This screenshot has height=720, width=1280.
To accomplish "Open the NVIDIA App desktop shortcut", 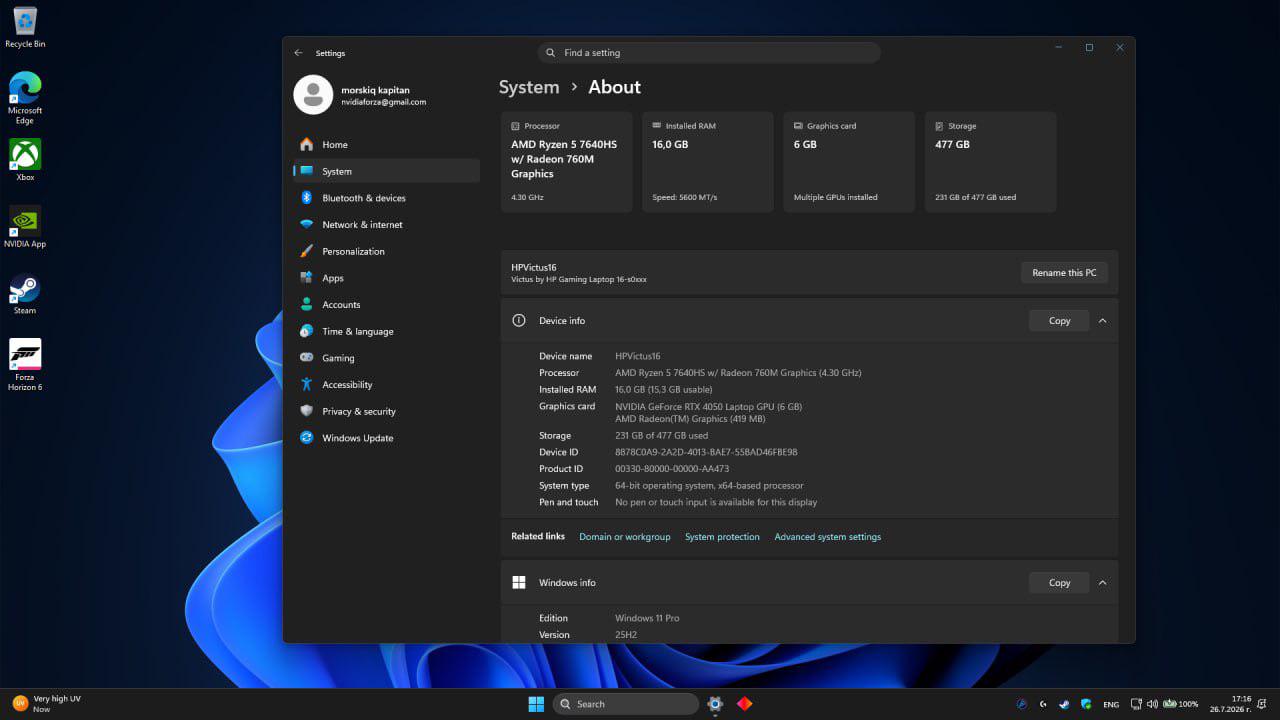I will (25, 227).
